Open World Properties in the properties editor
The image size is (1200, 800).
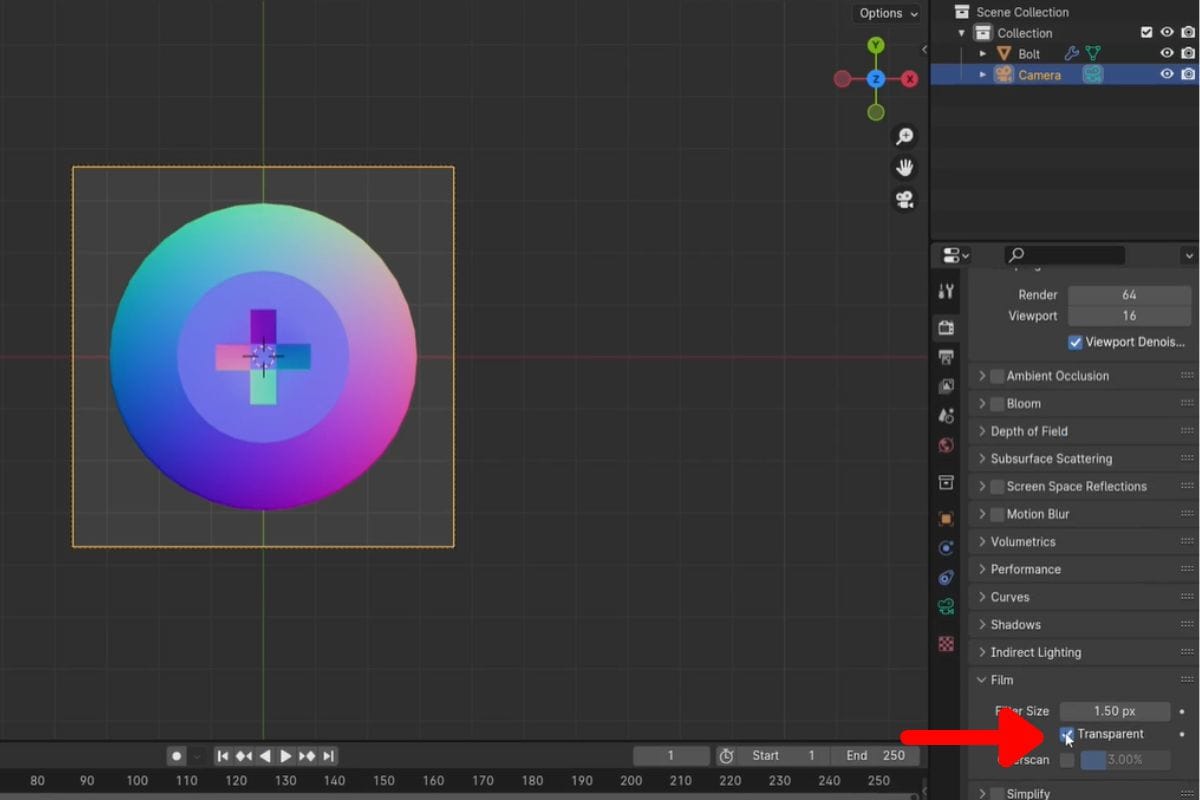(946, 445)
